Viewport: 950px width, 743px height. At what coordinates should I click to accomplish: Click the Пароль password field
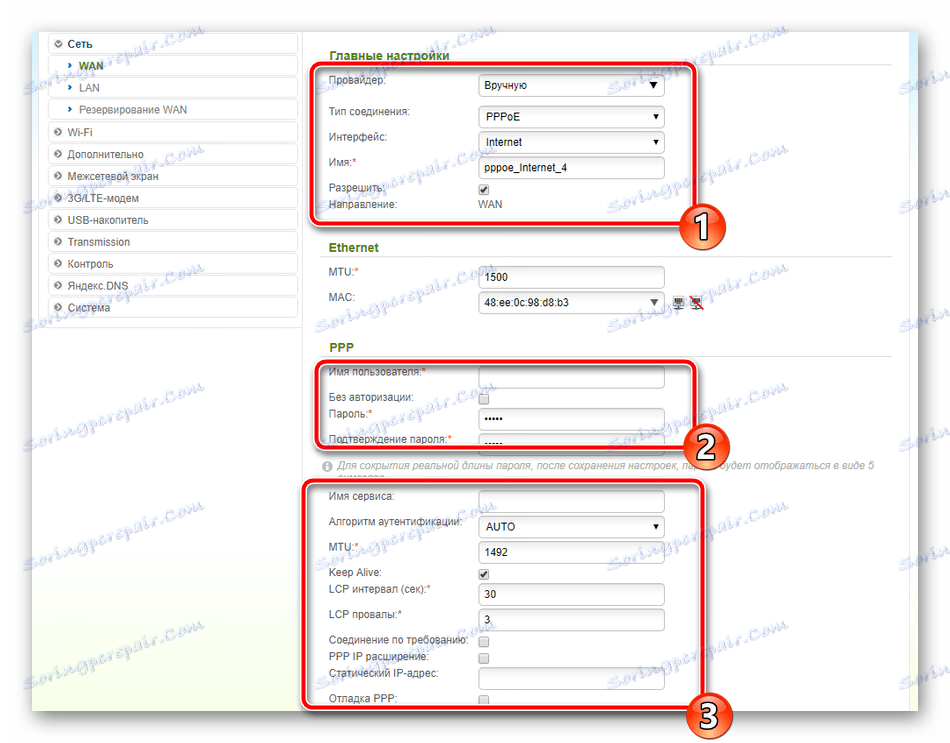click(x=571, y=419)
